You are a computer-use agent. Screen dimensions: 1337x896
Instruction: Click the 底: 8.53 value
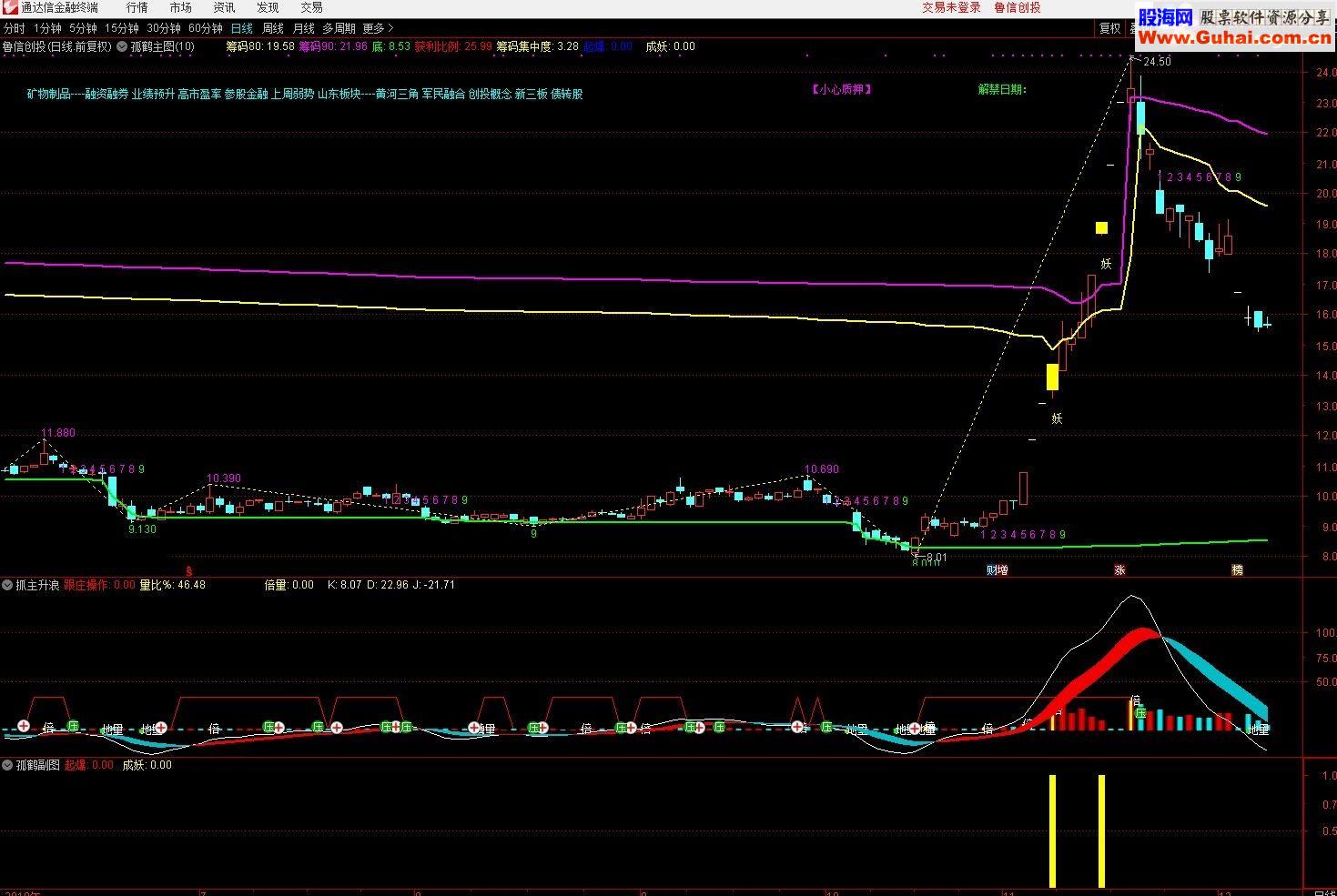[390, 46]
